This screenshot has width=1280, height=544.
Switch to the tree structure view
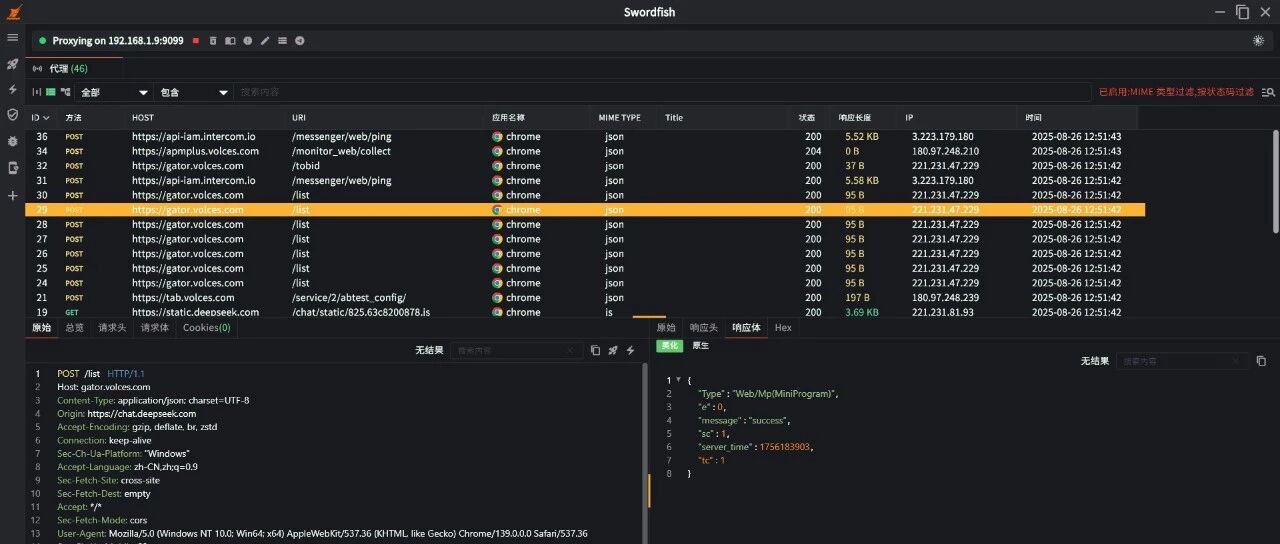pyautogui.click(x=65, y=92)
